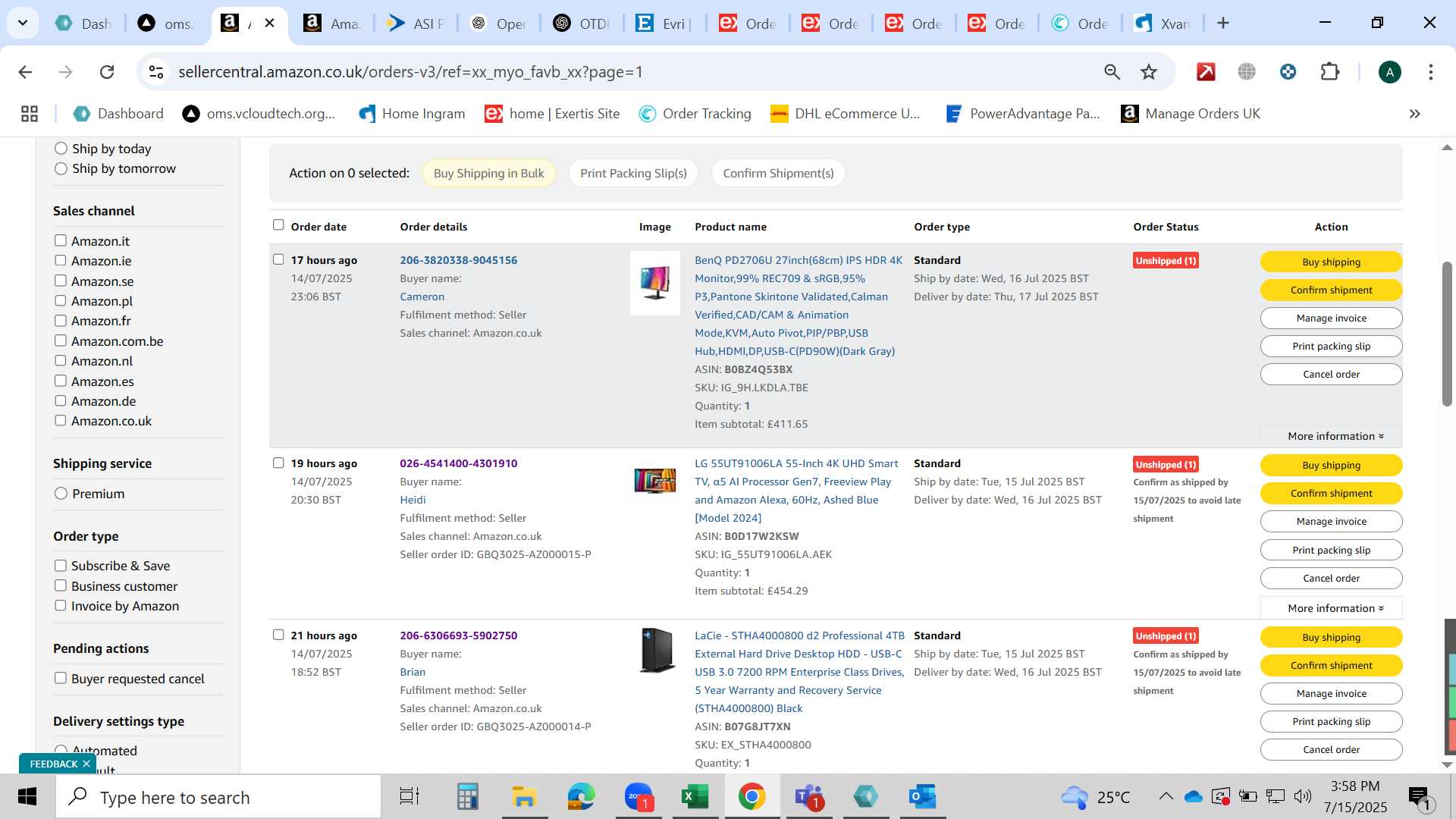
Task: Open Excel from the taskbar
Action: coord(695,797)
